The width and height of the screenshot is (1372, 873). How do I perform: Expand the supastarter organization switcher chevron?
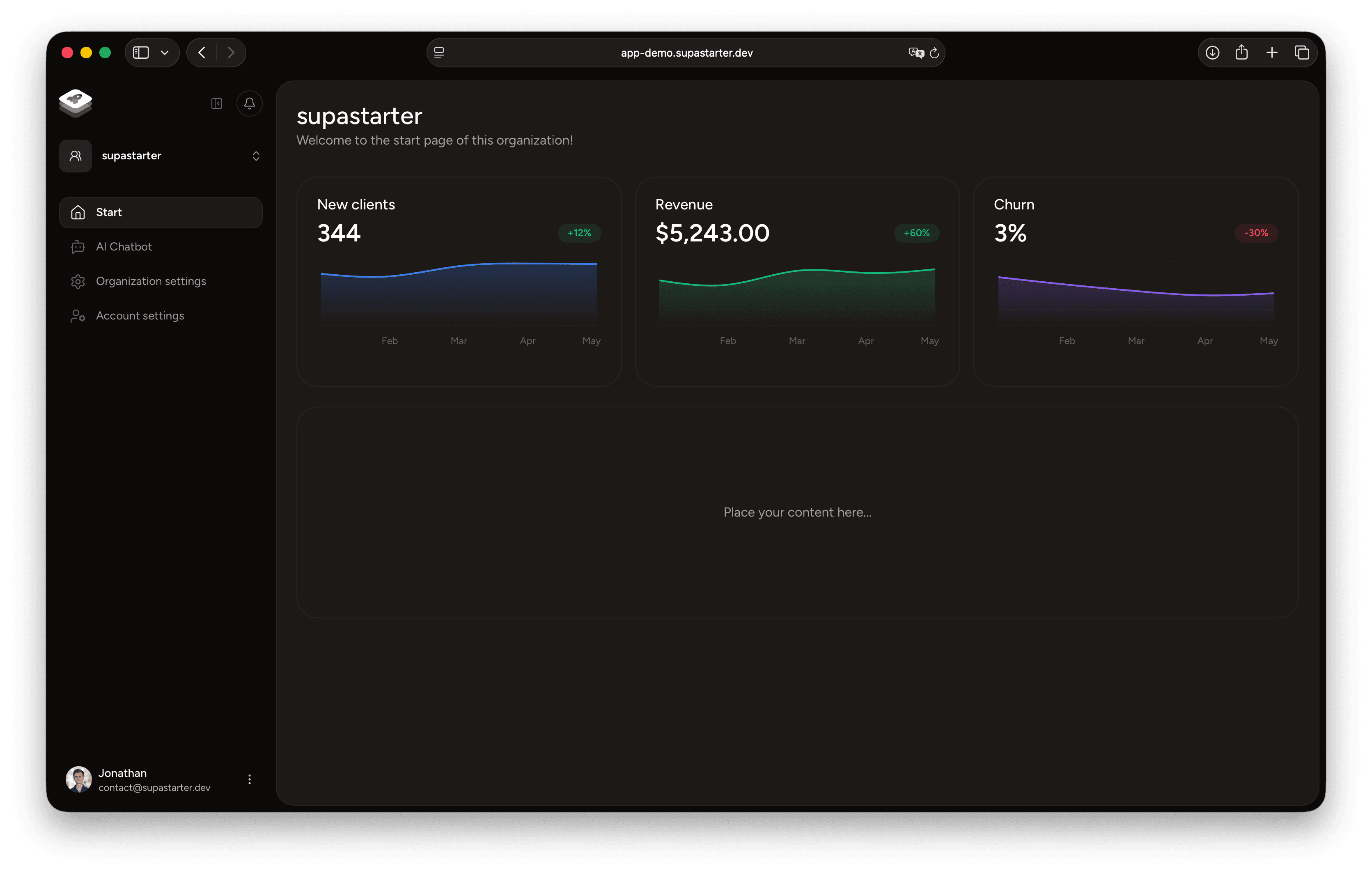click(x=256, y=156)
